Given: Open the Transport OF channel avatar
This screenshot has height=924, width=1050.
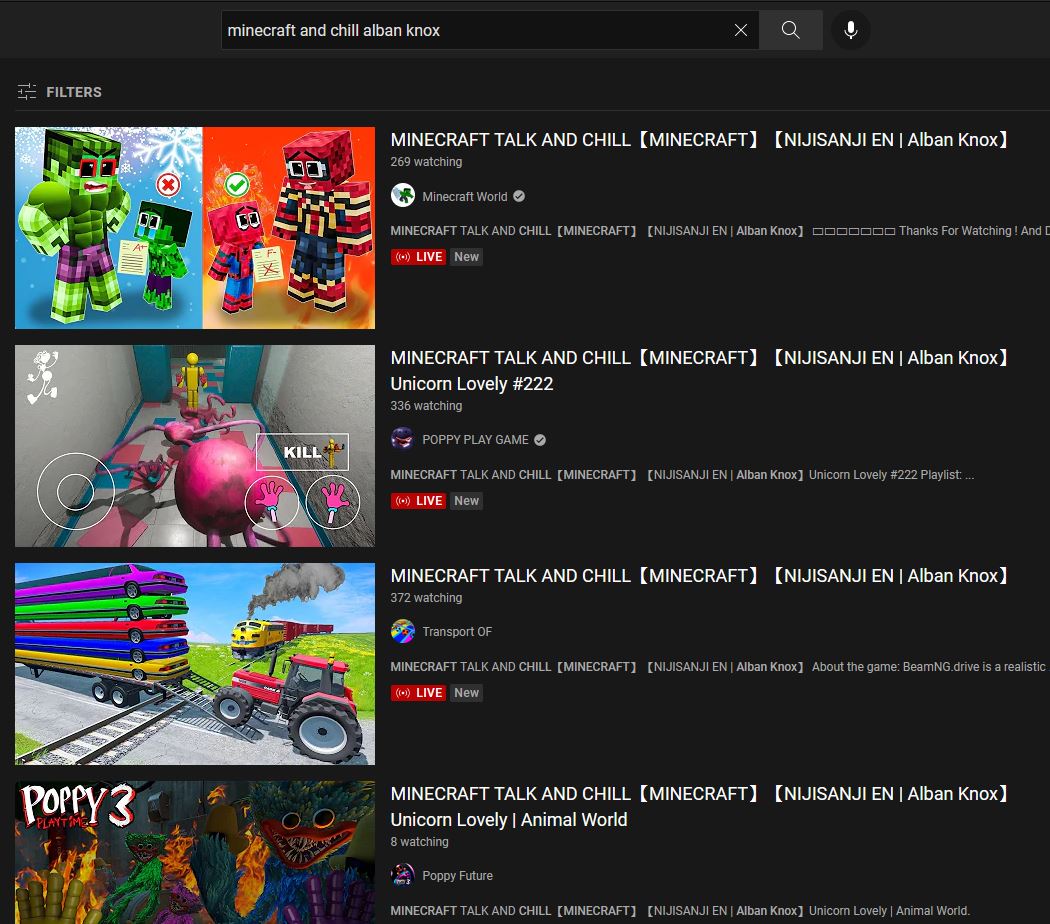Looking at the screenshot, I should pos(402,631).
